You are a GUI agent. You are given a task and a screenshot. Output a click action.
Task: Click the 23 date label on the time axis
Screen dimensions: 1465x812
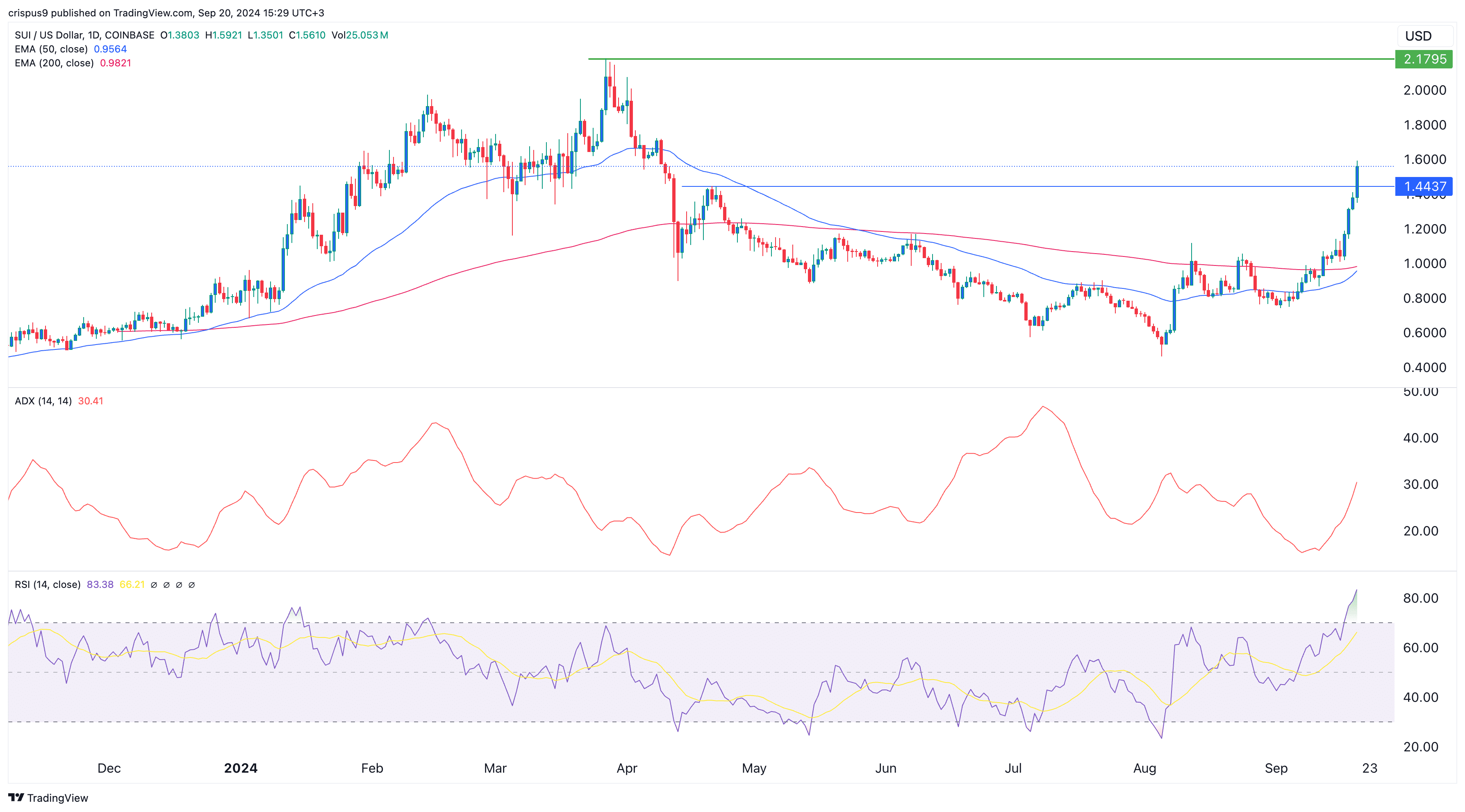1370,768
